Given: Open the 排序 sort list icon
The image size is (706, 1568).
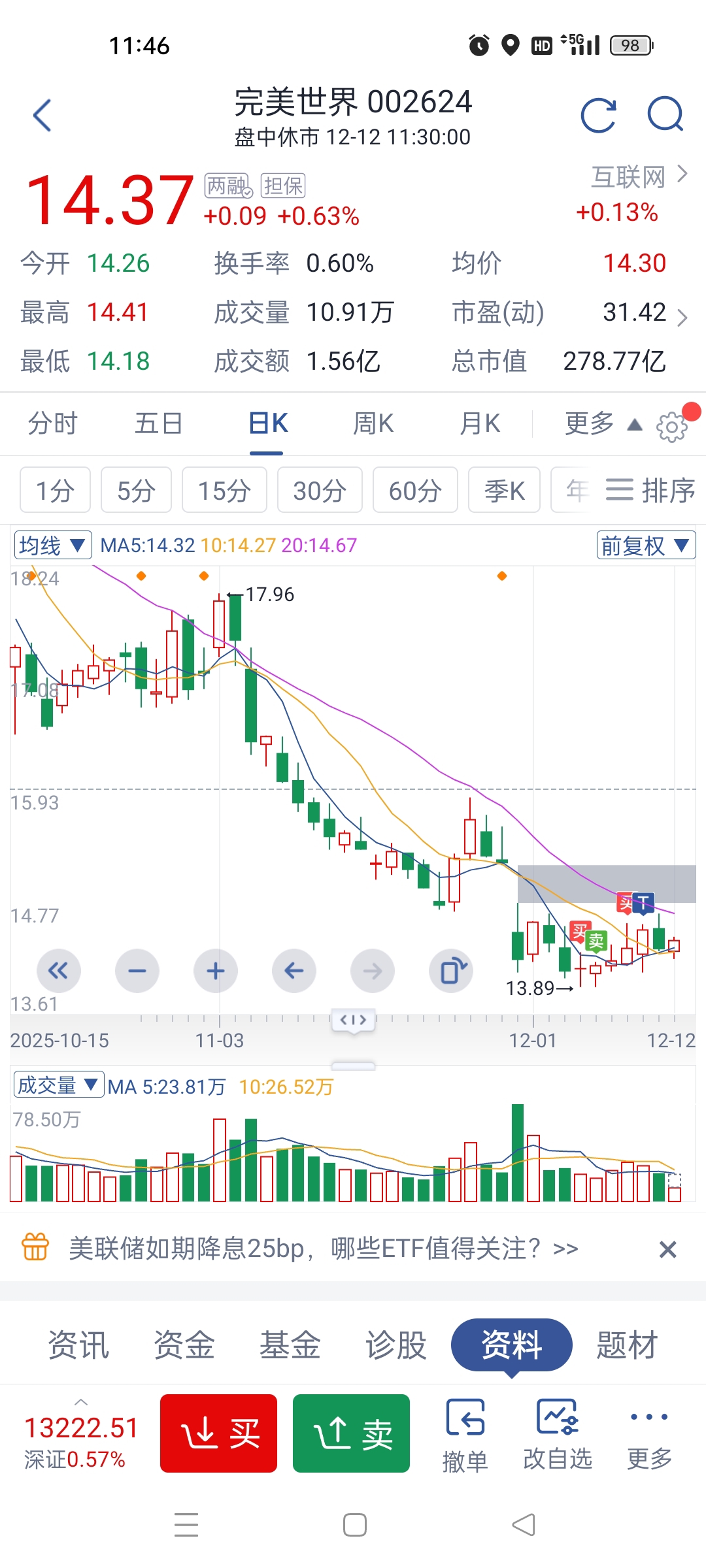Looking at the screenshot, I should 650,490.
